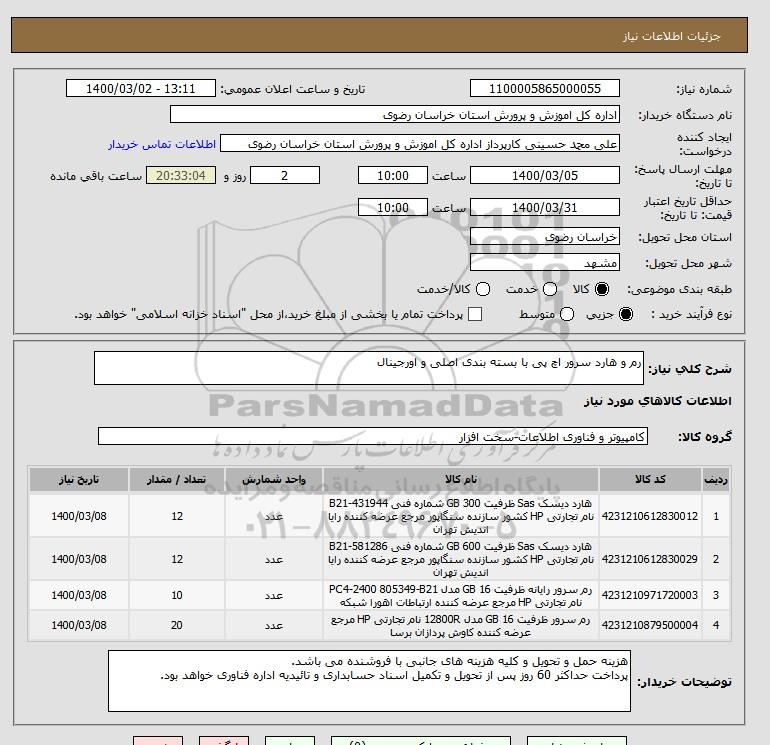Select the کالا radio button
The height and width of the screenshot is (745, 770).
(x=602, y=289)
